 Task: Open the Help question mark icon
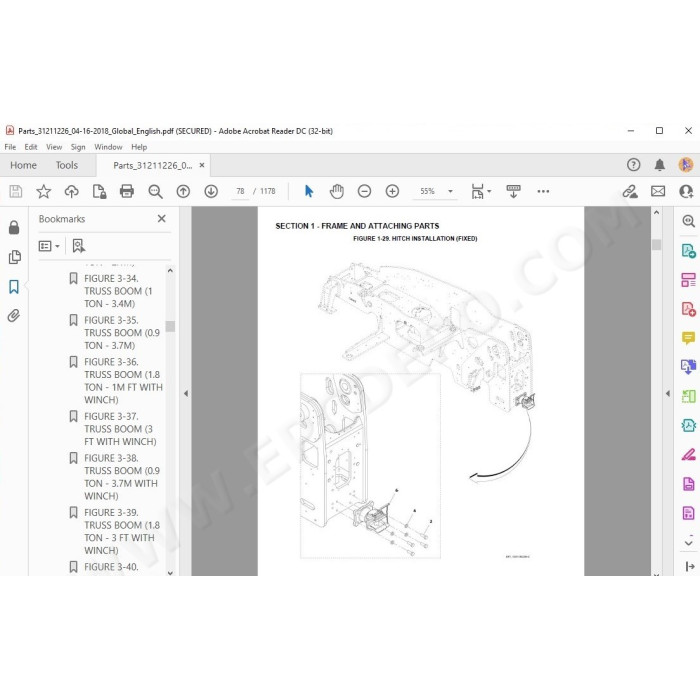633,165
